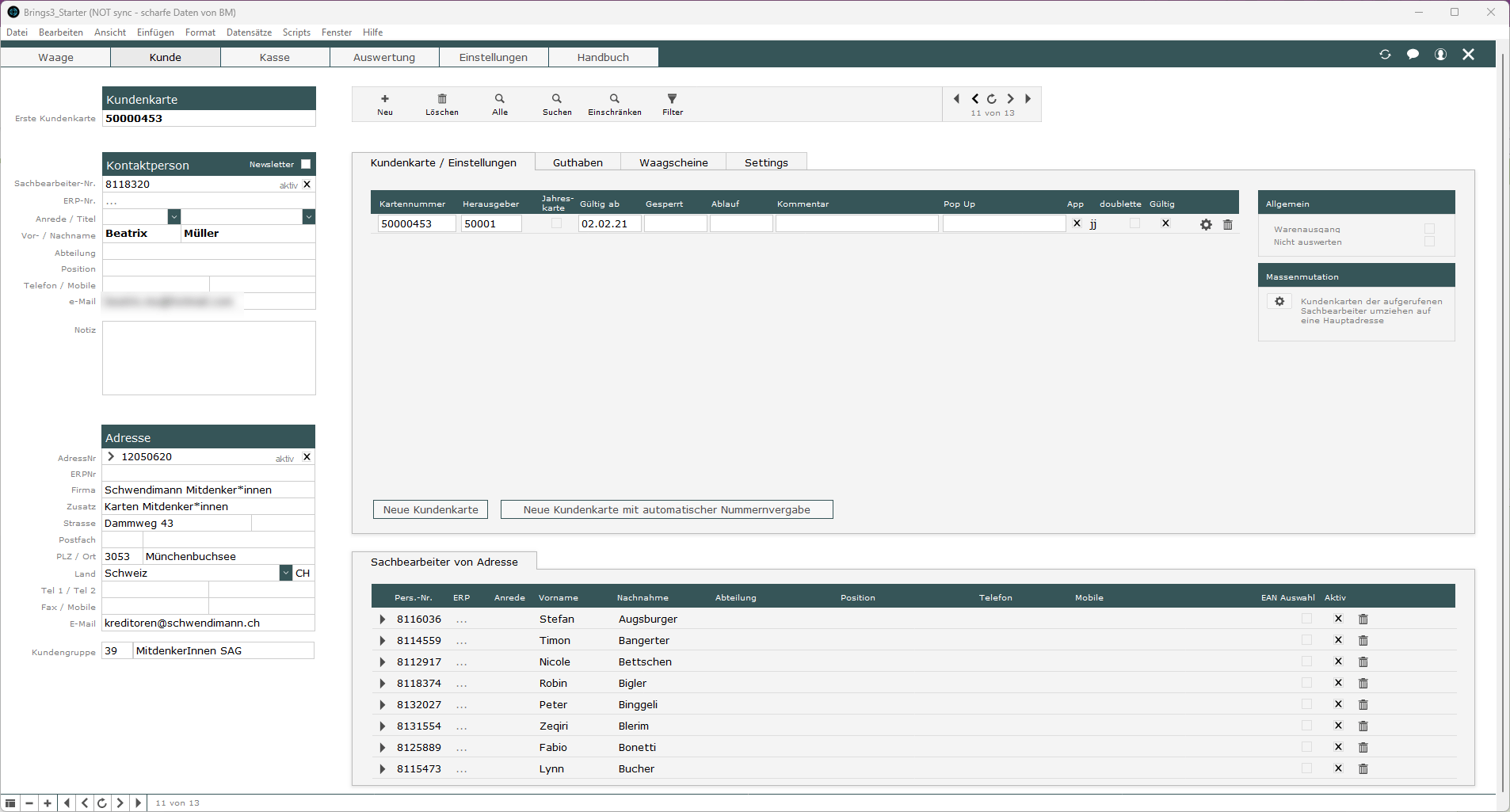Click the Massenmutation gear icon

(x=1279, y=302)
